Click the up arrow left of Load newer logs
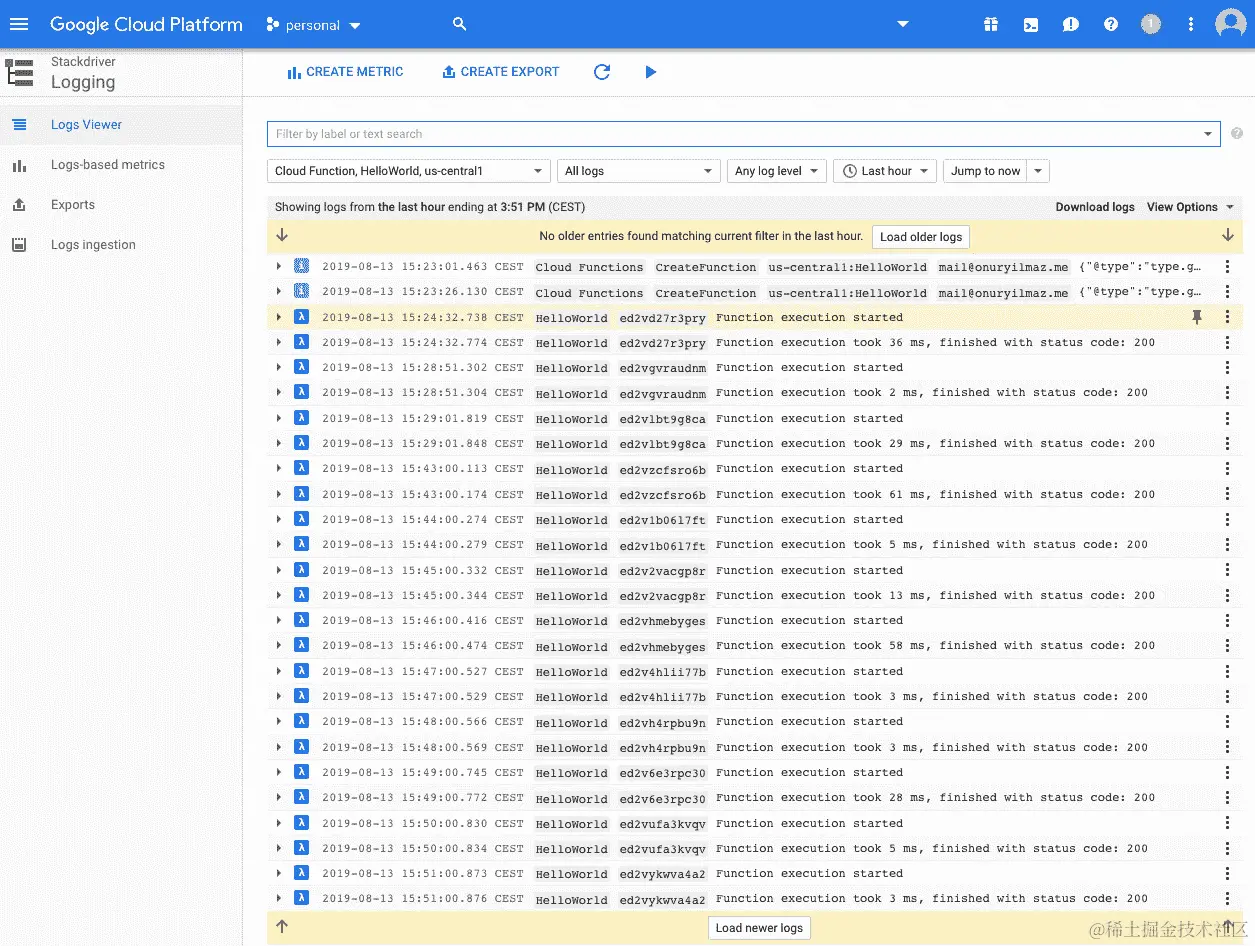This screenshot has width=1255, height=946. [x=282, y=927]
